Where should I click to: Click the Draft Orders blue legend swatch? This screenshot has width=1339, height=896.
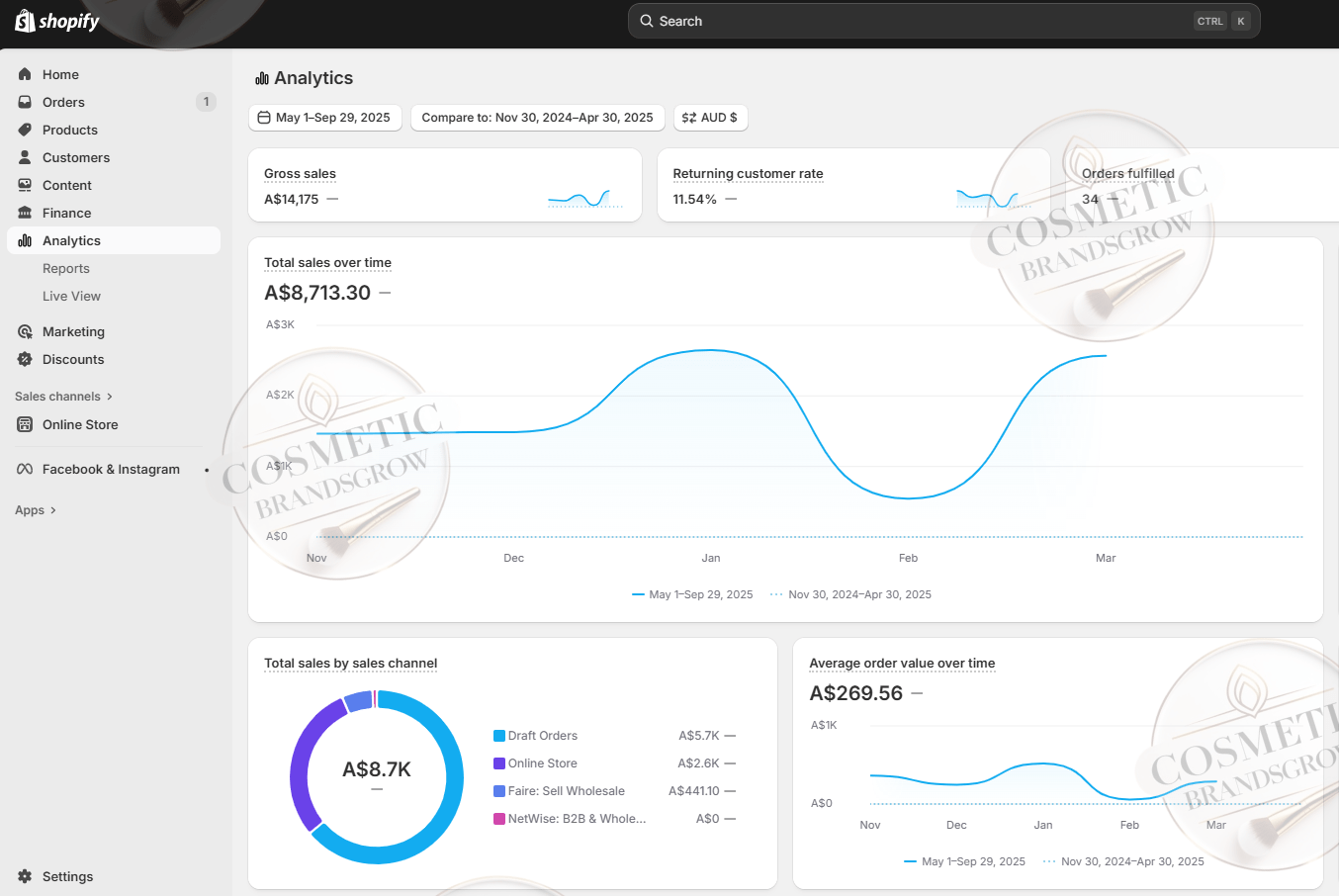click(x=499, y=736)
